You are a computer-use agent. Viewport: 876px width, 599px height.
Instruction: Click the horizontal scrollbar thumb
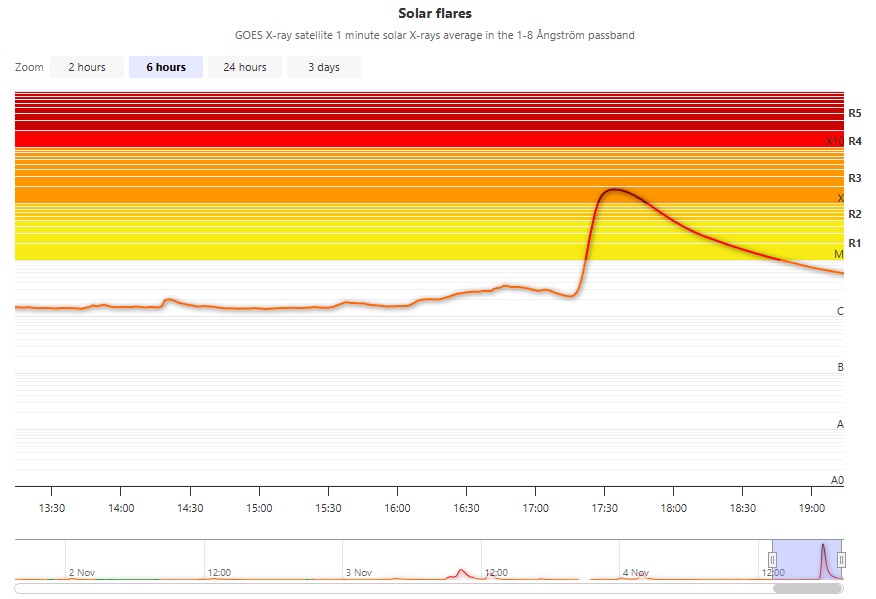(807, 588)
